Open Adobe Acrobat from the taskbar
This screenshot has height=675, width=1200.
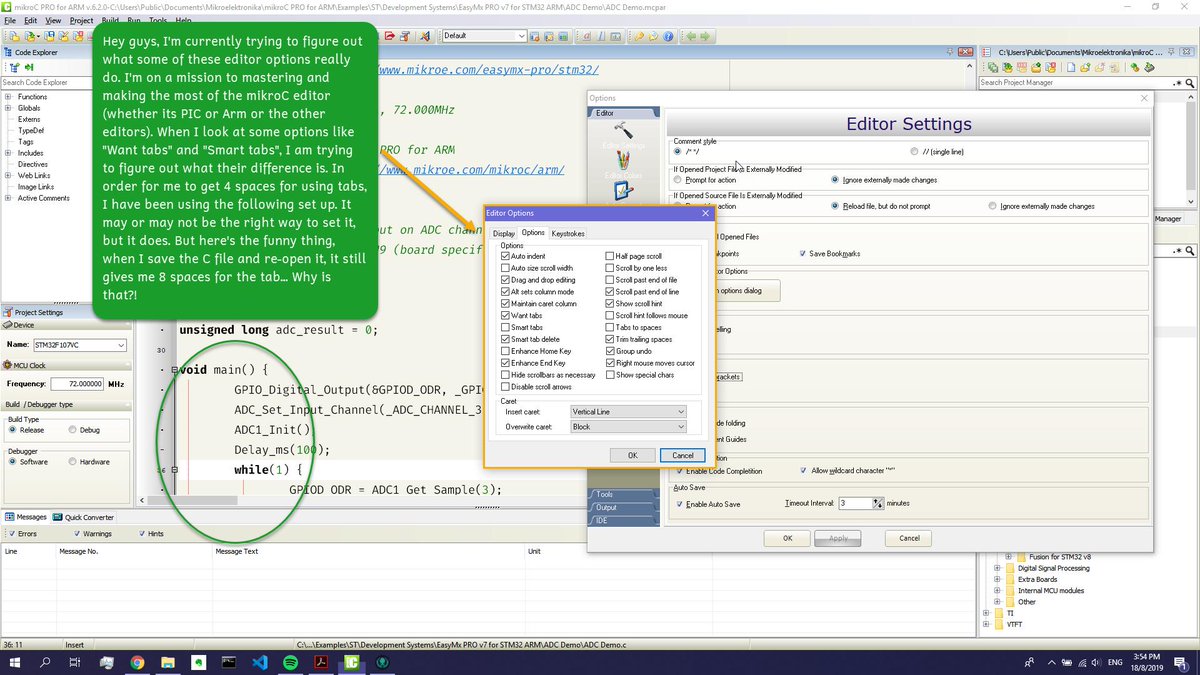(322, 662)
